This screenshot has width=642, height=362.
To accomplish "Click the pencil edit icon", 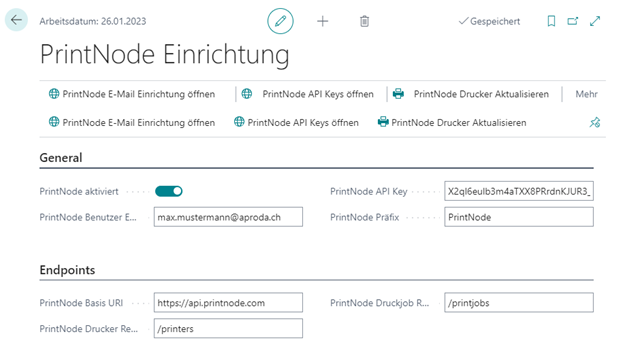I will click(280, 21).
